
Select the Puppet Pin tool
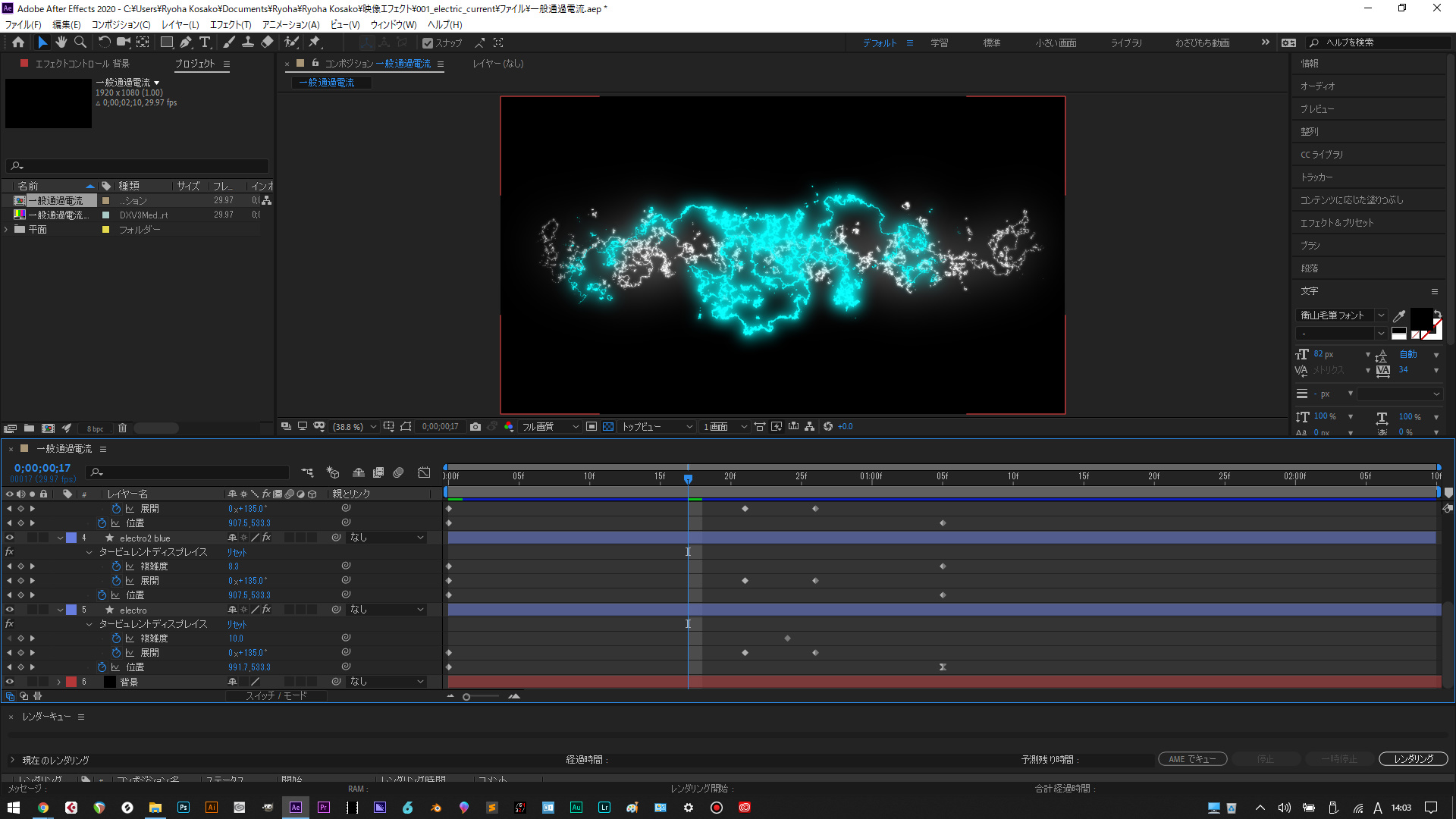315,42
